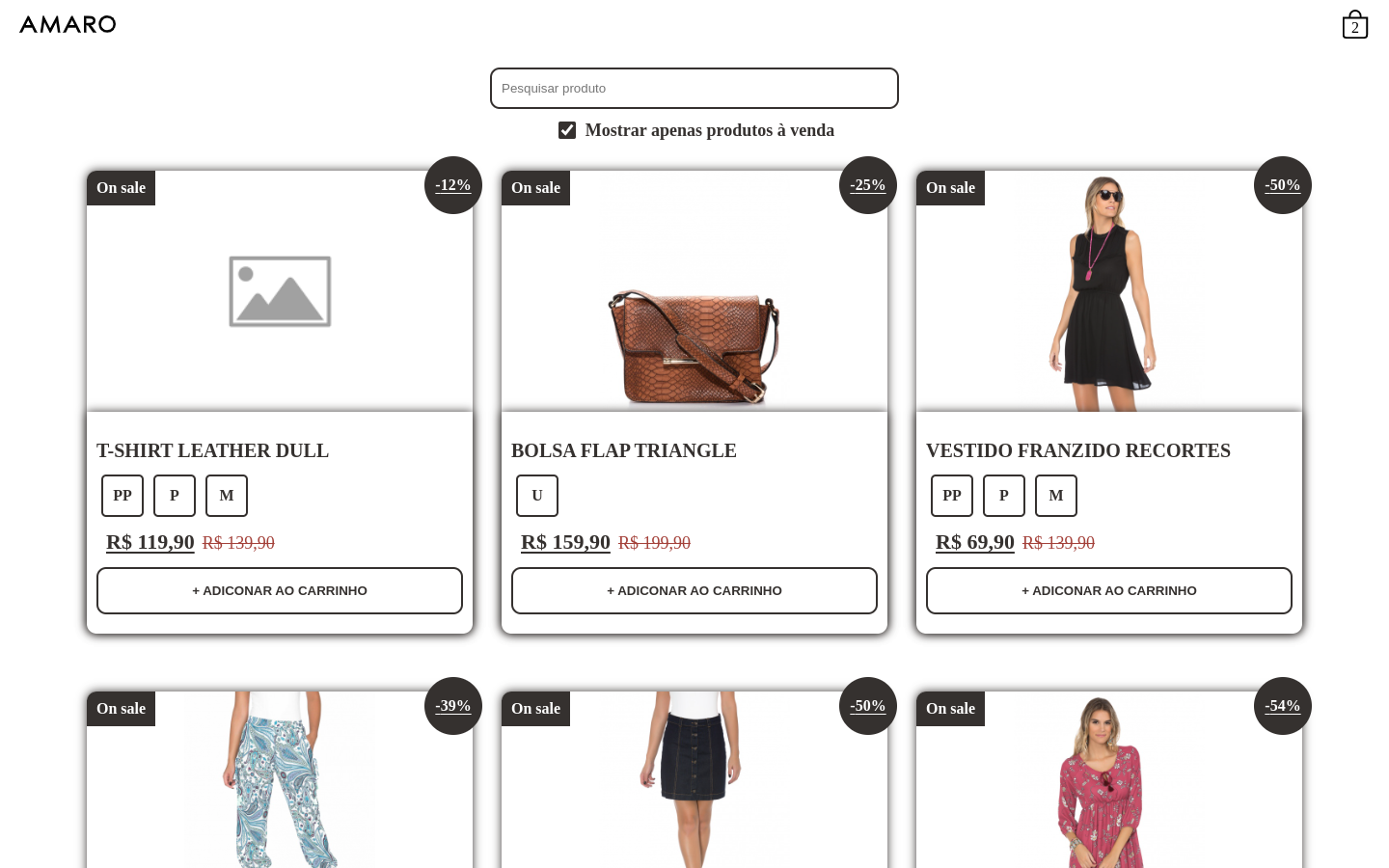
Task: Click the -39% discount badge
Action: pyautogui.click(x=453, y=706)
